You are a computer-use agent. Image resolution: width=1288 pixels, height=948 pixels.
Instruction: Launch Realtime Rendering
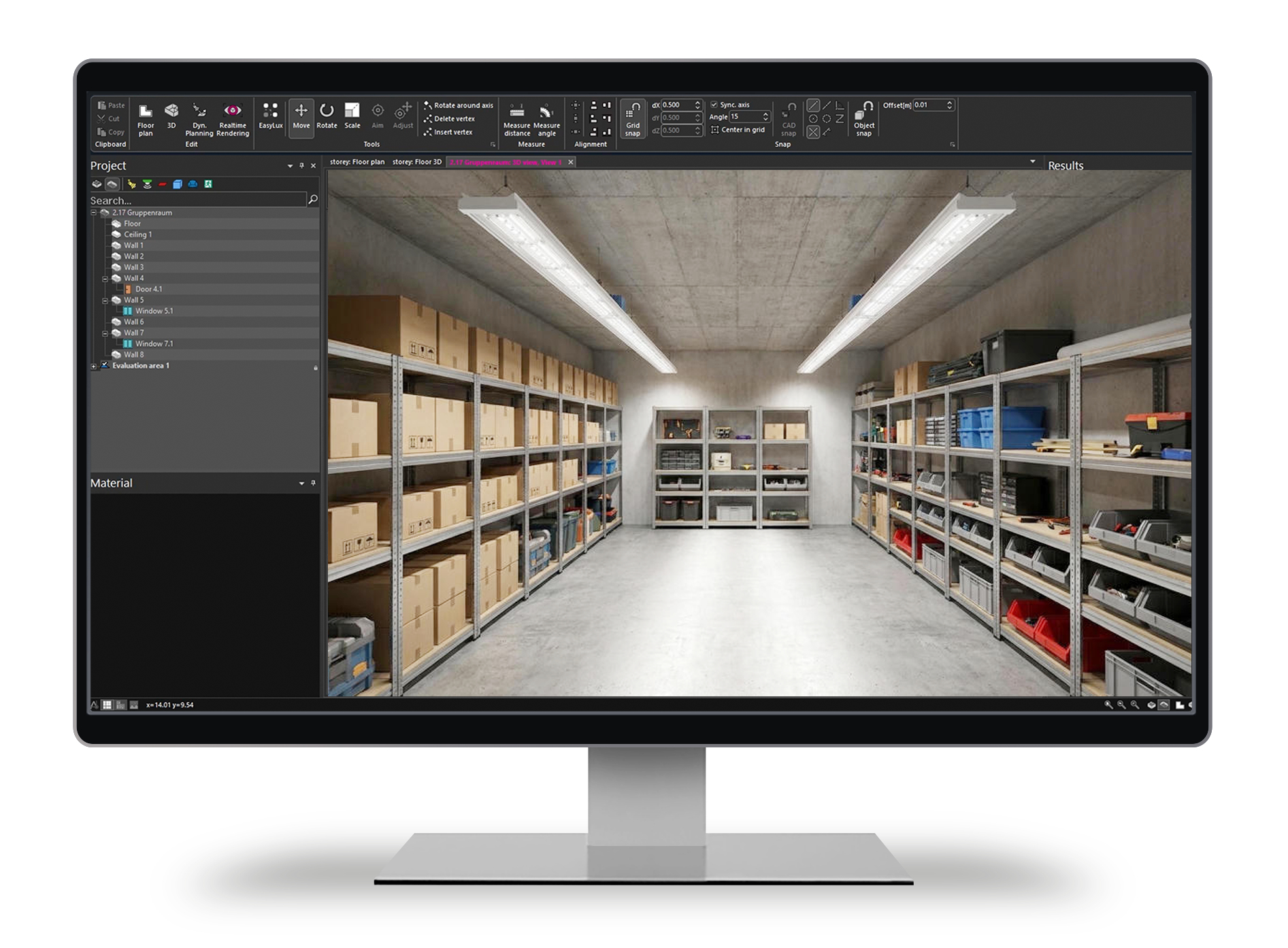click(x=233, y=120)
